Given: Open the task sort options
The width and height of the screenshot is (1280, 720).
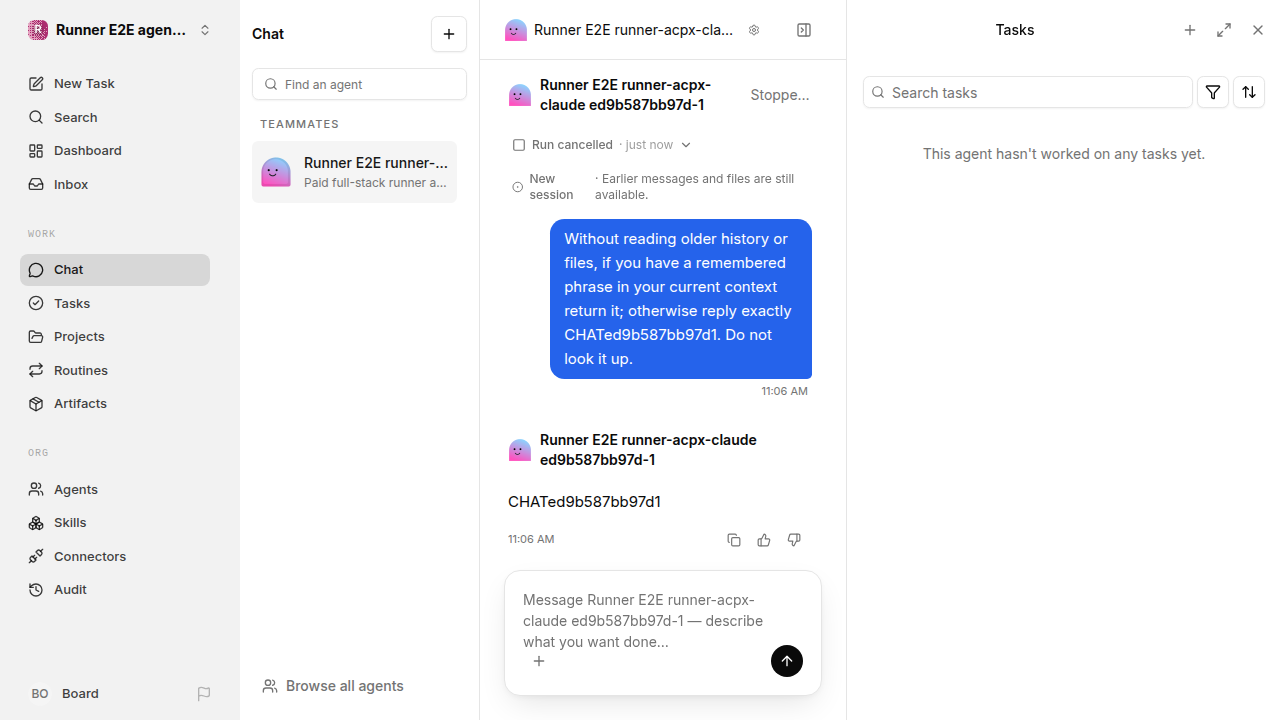Looking at the screenshot, I should [x=1249, y=92].
